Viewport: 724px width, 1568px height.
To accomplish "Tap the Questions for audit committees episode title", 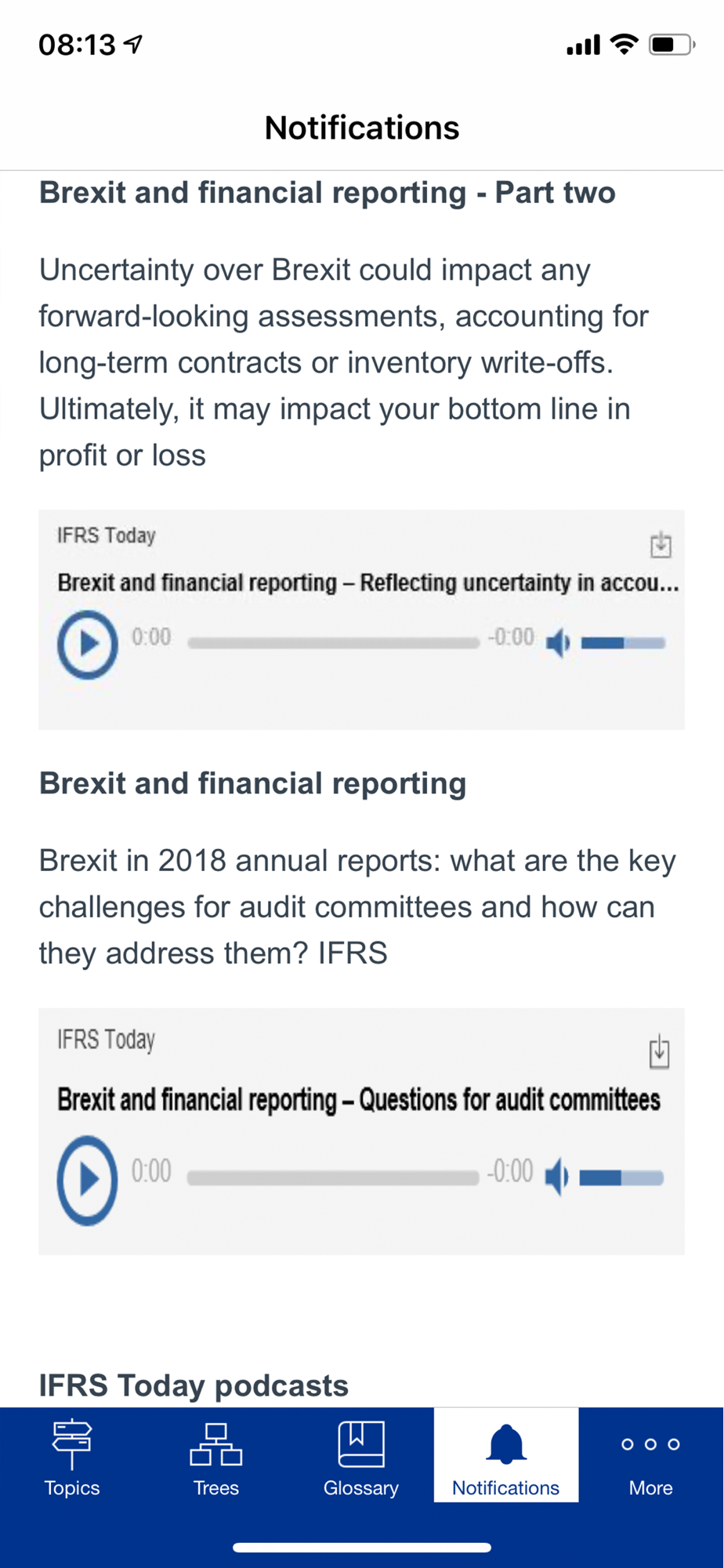I will (359, 1099).
